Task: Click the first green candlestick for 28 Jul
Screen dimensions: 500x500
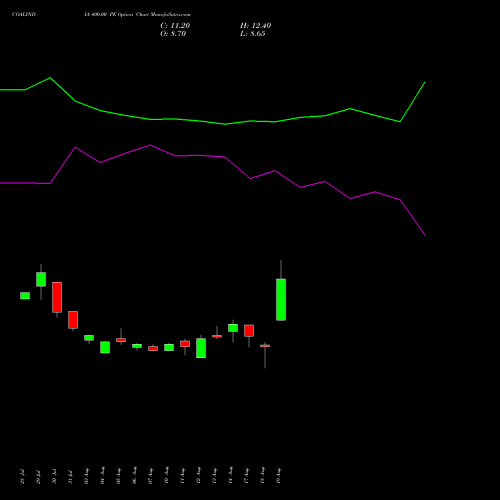Action: 25,296
